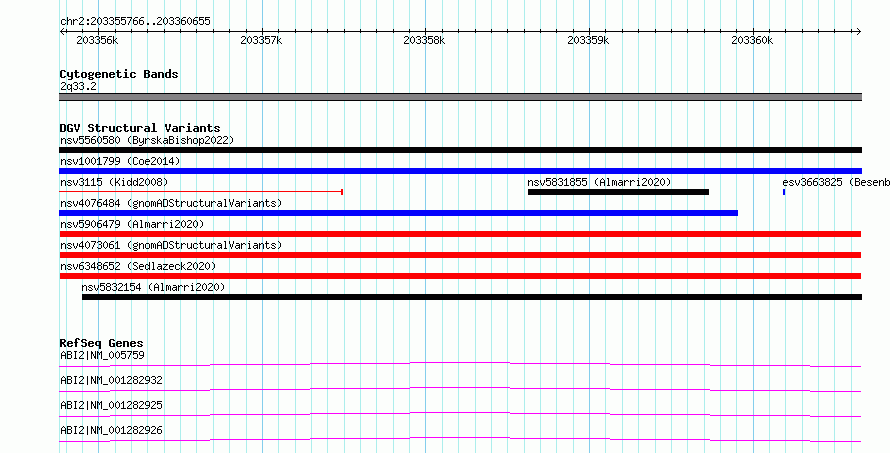This screenshot has width=890, height=453.
Task: Select the ABI2 NM_001282926 magenta transcript line
Action: pyautogui.click(x=460, y=439)
